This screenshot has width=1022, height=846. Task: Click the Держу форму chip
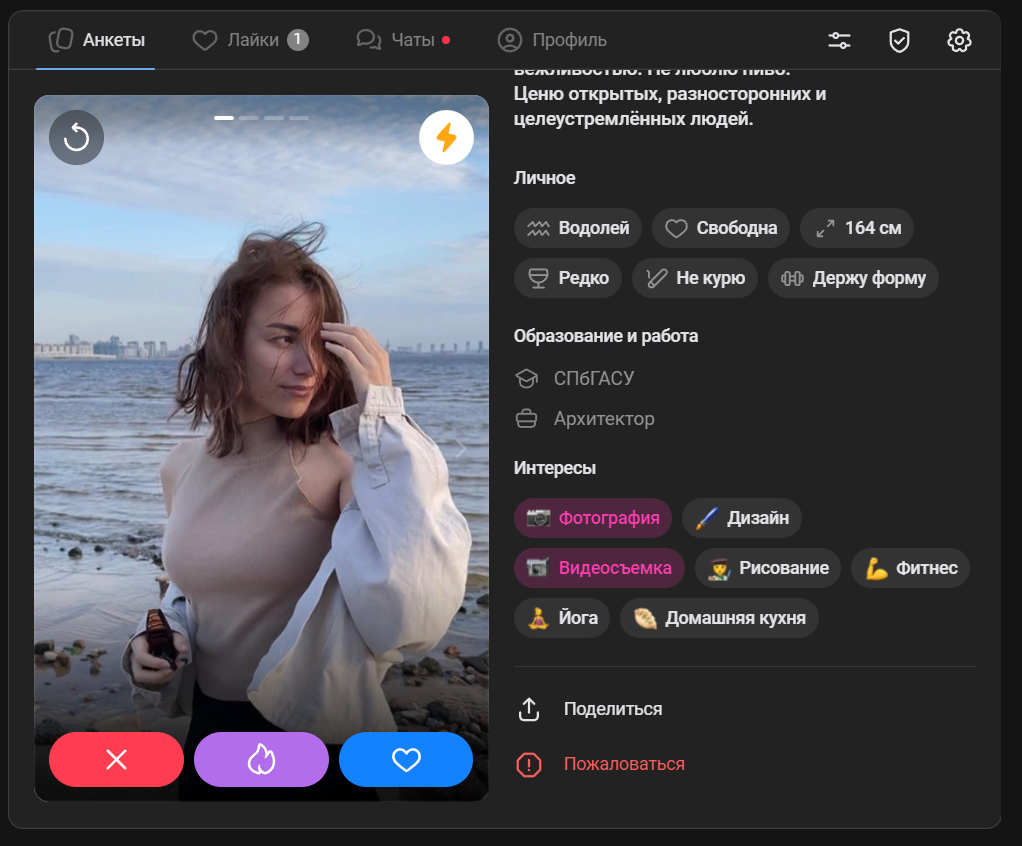tap(853, 278)
